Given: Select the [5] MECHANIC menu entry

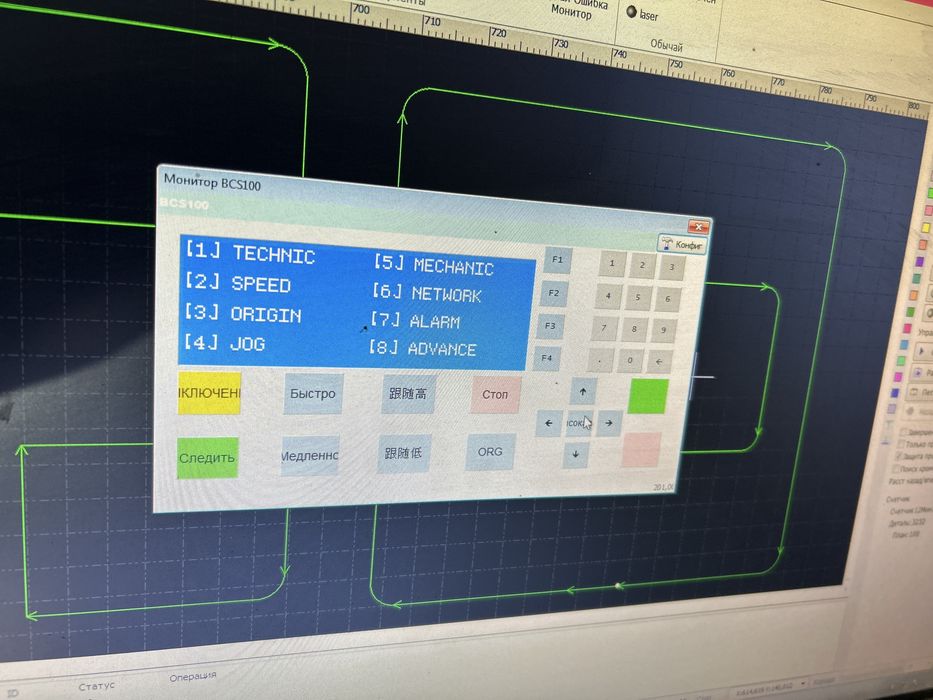Looking at the screenshot, I should tap(434, 265).
